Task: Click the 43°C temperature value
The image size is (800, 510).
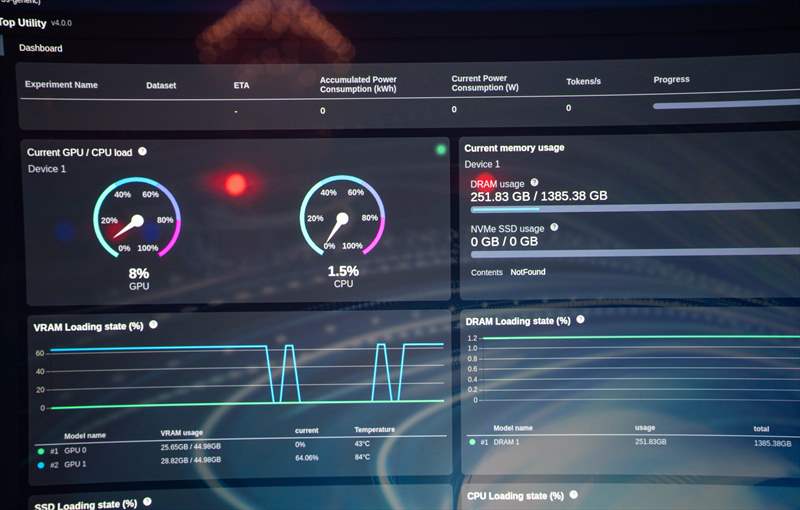Action: [362, 444]
